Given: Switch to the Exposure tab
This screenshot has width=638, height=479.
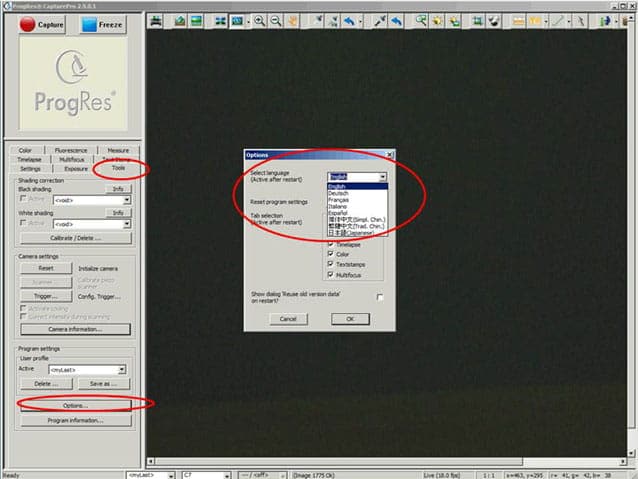Looking at the screenshot, I should tap(76, 169).
